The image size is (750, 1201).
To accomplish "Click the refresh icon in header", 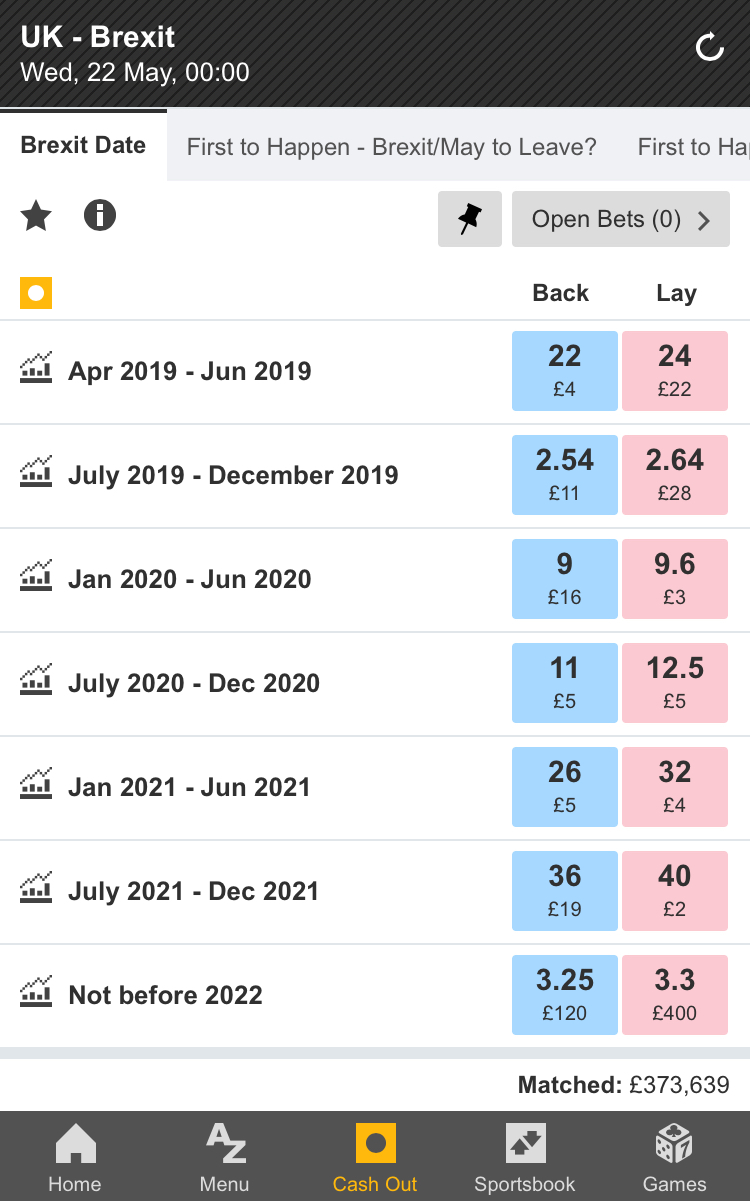I will [709, 47].
